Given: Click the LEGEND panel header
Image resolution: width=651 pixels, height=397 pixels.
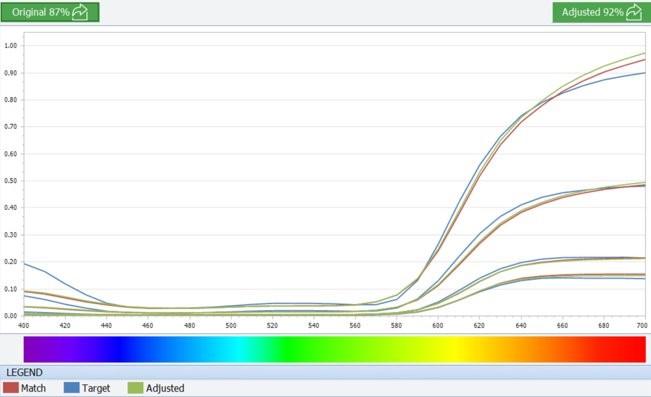Looking at the screenshot, I should coord(326,372).
